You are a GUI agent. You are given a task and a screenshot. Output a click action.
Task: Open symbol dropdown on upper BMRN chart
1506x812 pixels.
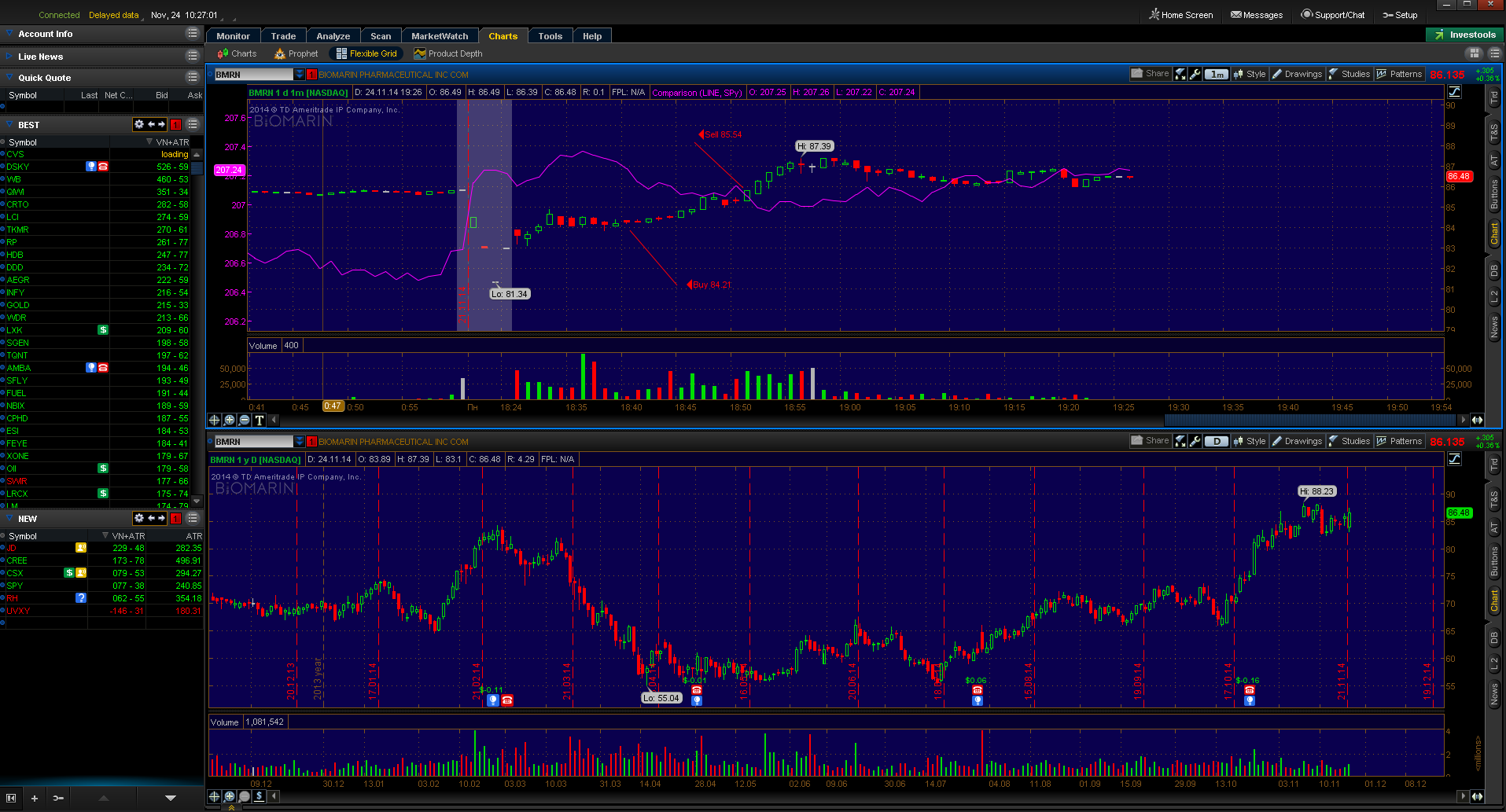[x=300, y=75]
